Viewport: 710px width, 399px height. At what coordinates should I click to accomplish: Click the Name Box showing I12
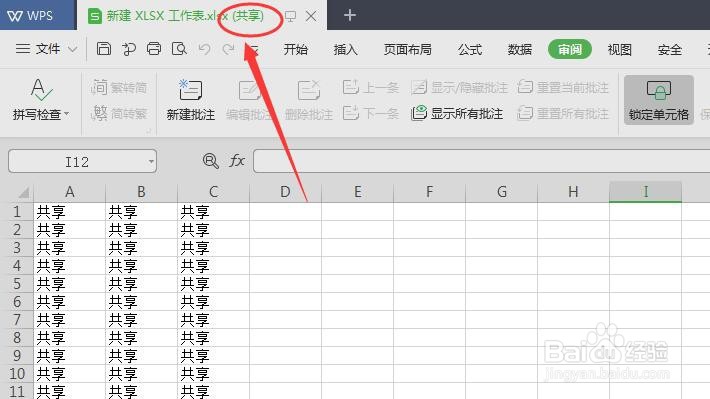(77, 161)
